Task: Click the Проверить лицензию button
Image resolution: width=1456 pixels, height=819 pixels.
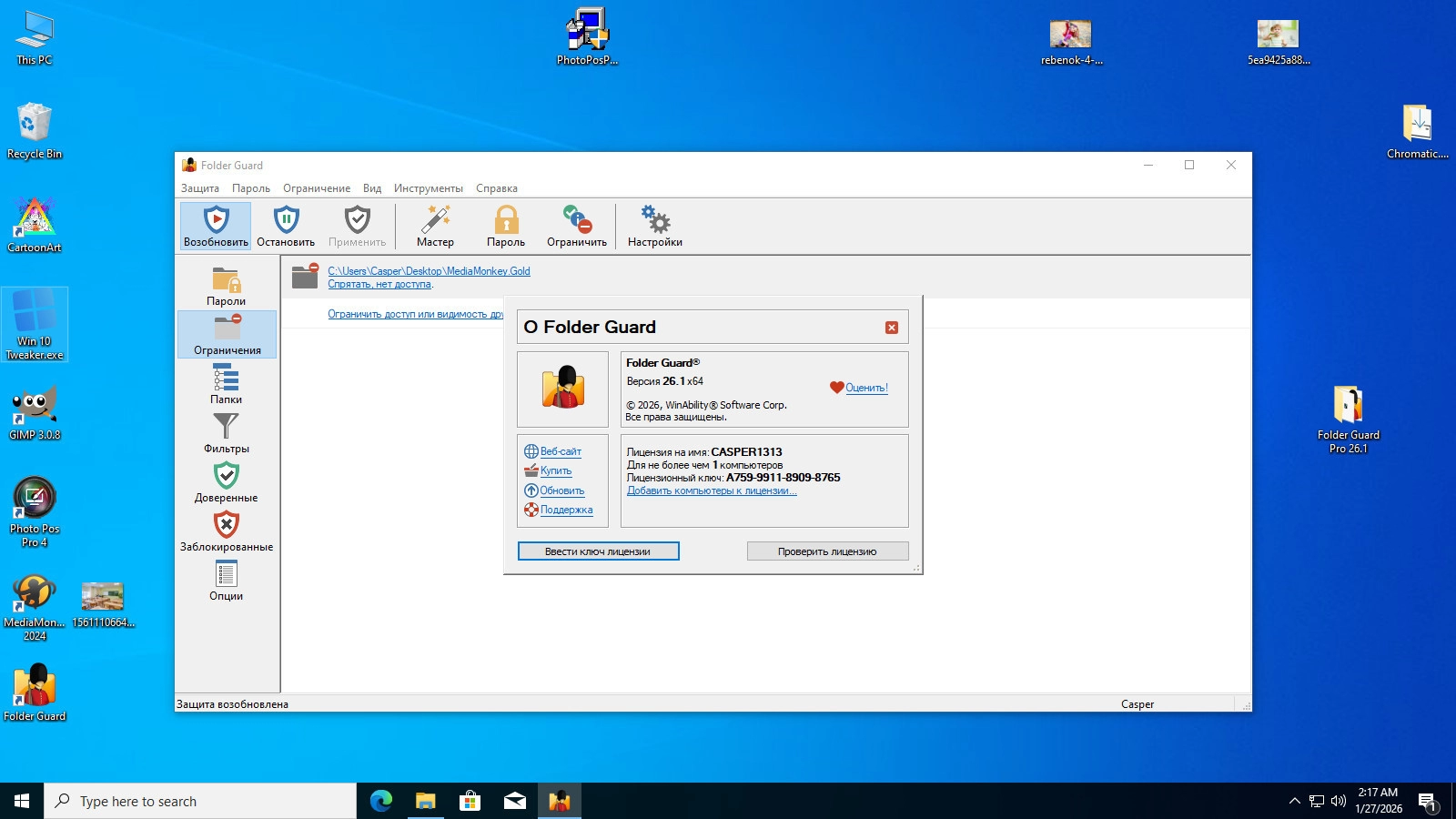Action: [x=827, y=551]
